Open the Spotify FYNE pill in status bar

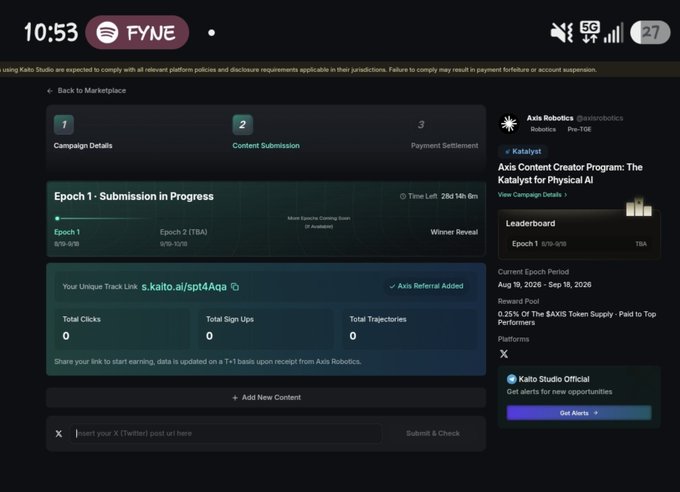[x=137, y=32]
